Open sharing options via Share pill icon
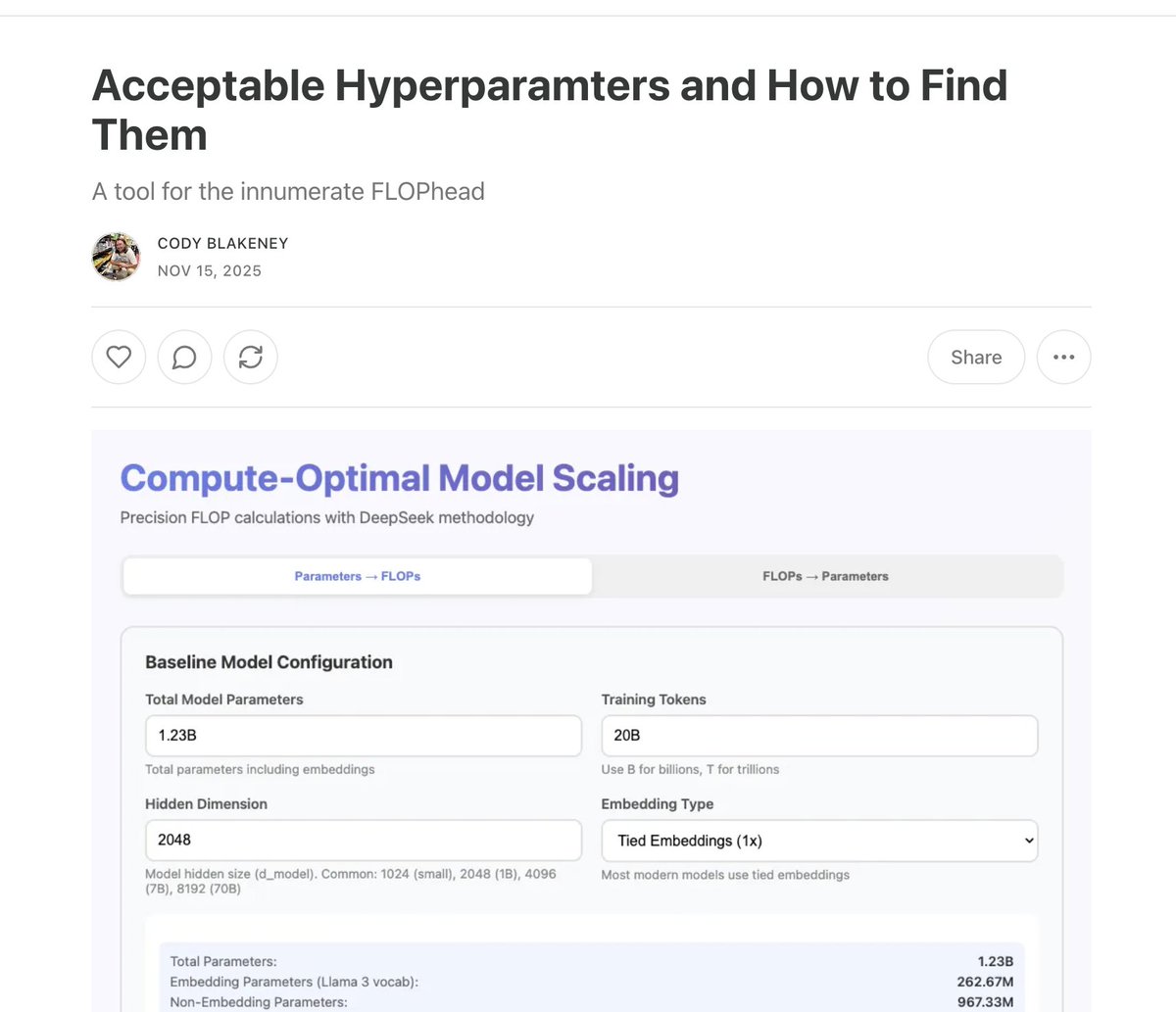The width and height of the screenshot is (1176, 1012). (975, 357)
